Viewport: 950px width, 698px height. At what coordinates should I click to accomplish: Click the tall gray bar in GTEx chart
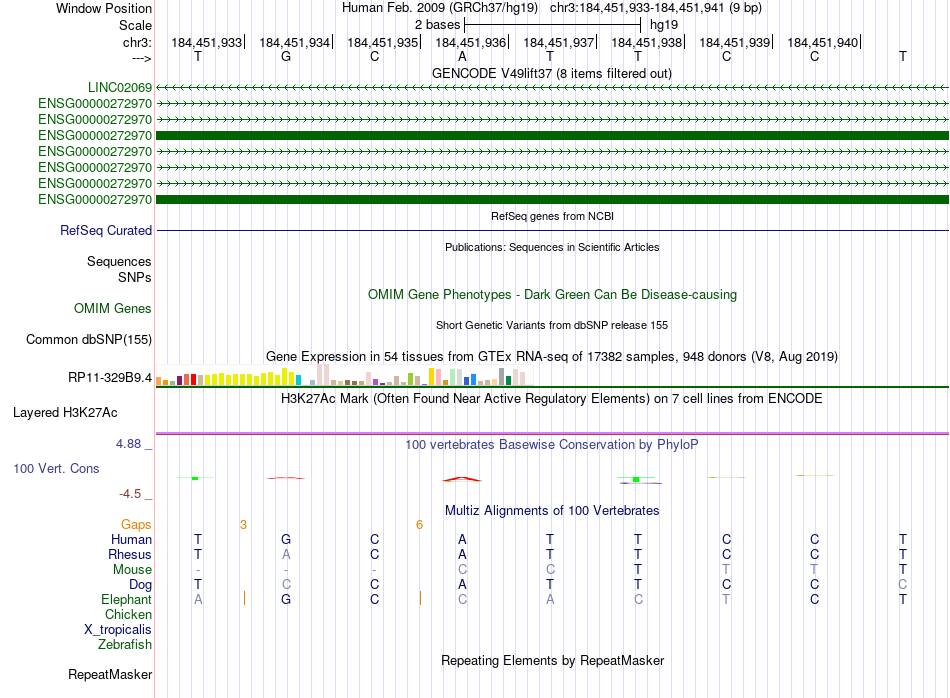pos(501,376)
